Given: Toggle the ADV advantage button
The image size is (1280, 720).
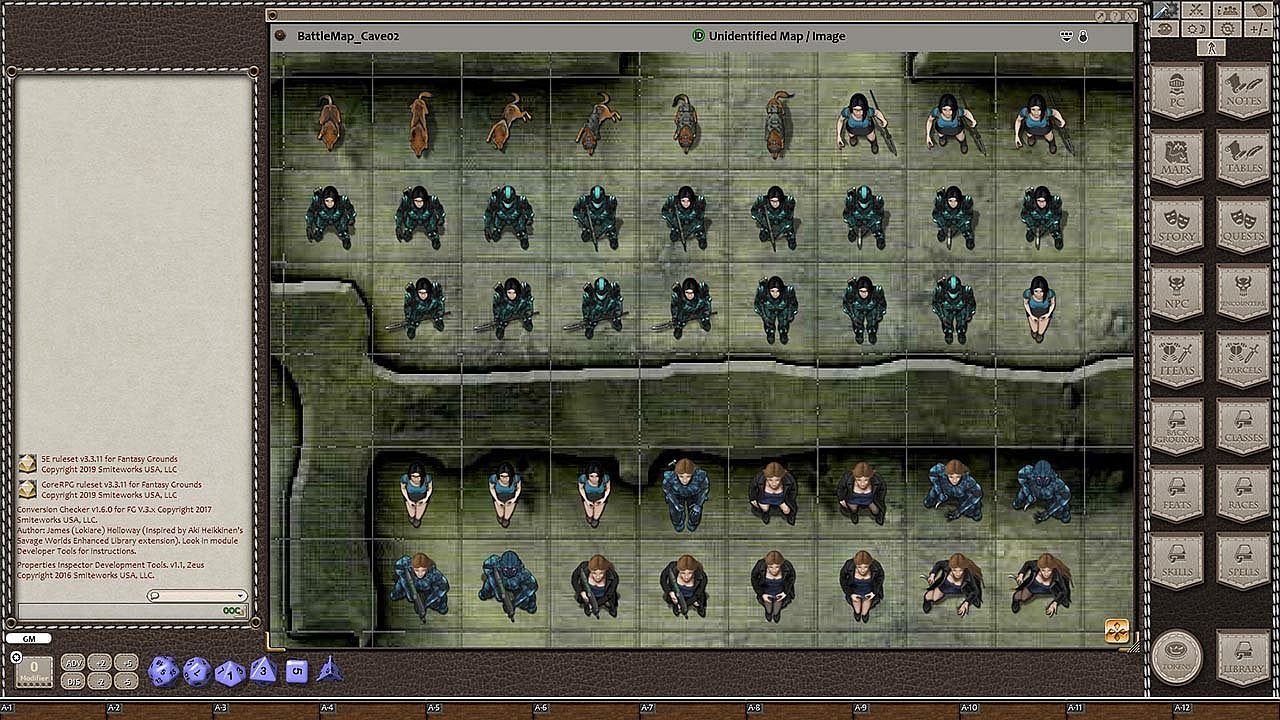Looking at the screenshot, I should pos(73,663).
